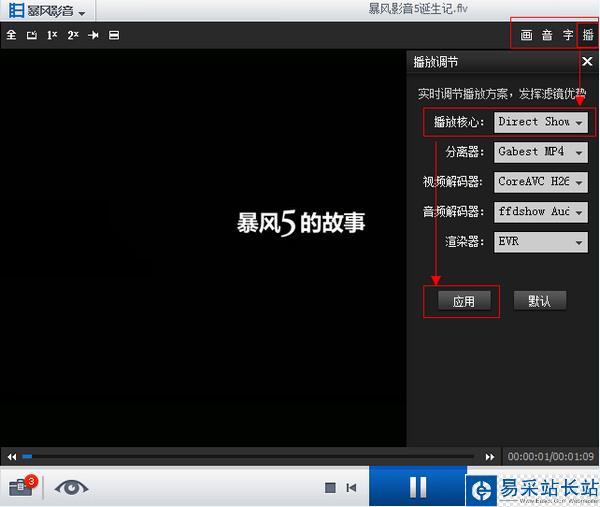Switch to fullscreen with the 全 icon
The image size is (600, 507).
tap(11, 35)
